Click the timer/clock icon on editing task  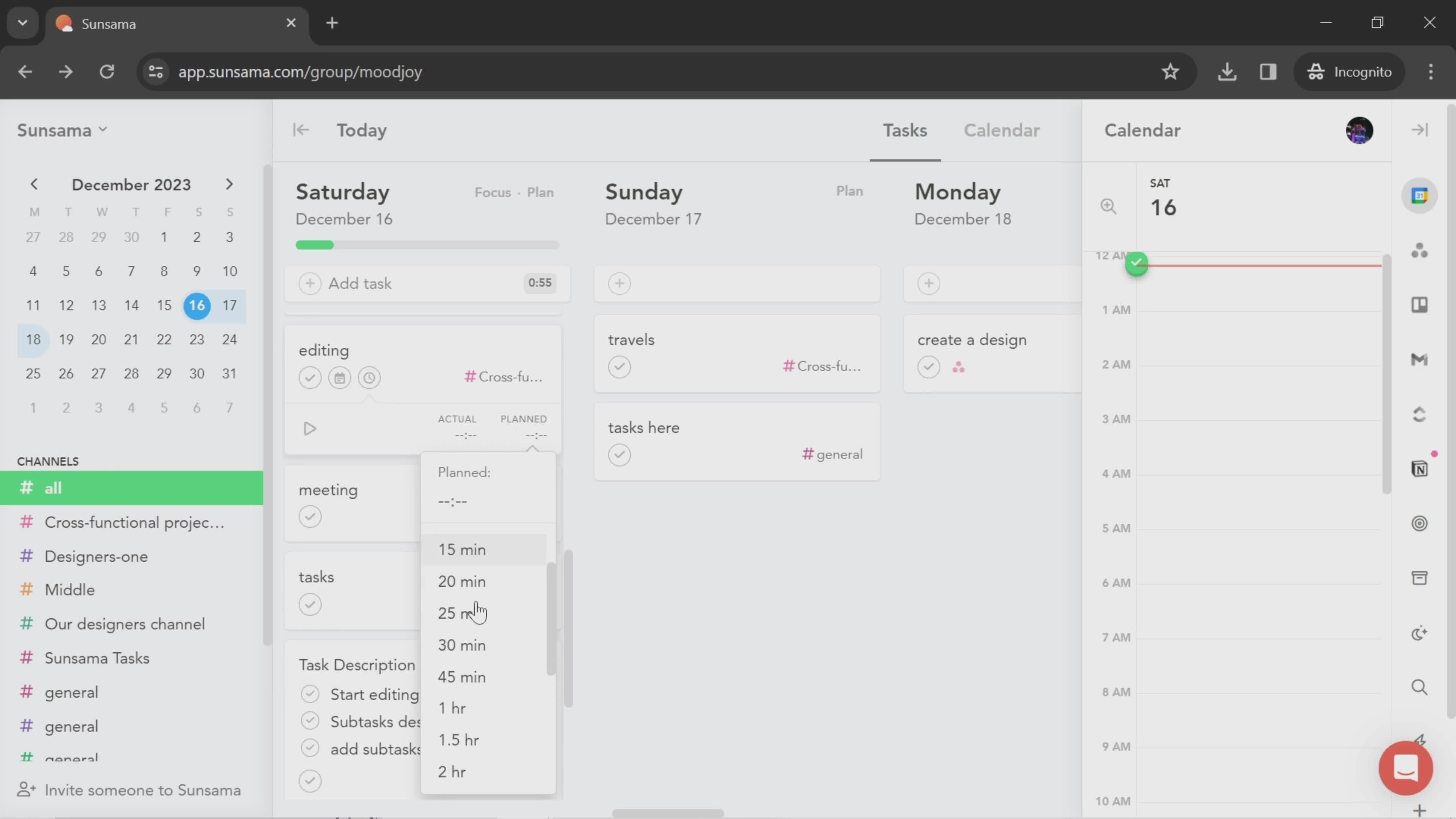pos(370,377)
